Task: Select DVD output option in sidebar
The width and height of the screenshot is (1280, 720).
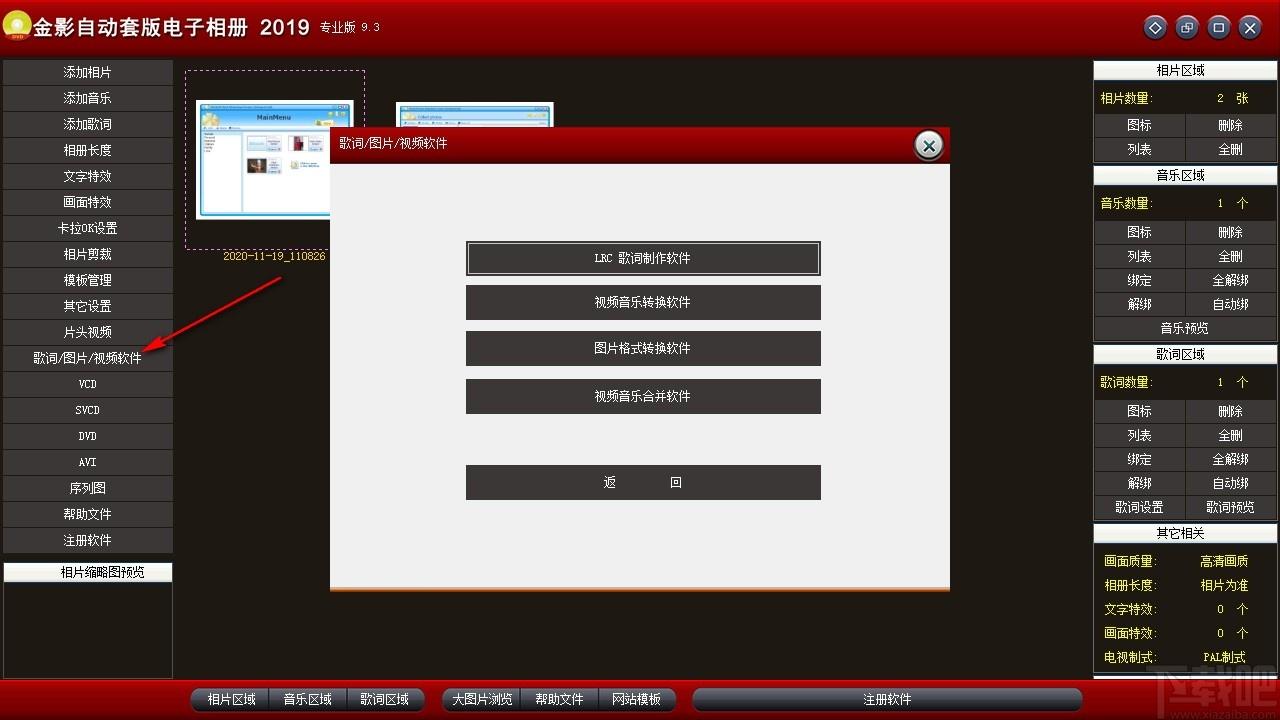Action: [x=88, y=436]
